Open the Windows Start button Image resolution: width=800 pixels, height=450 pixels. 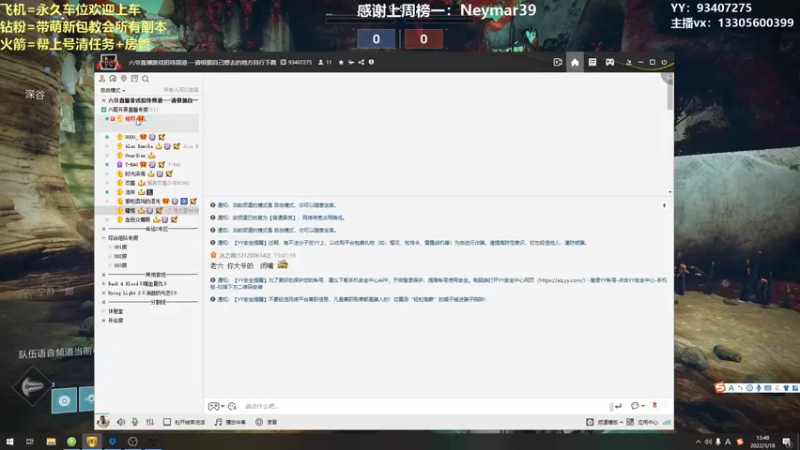coord(10,441)
